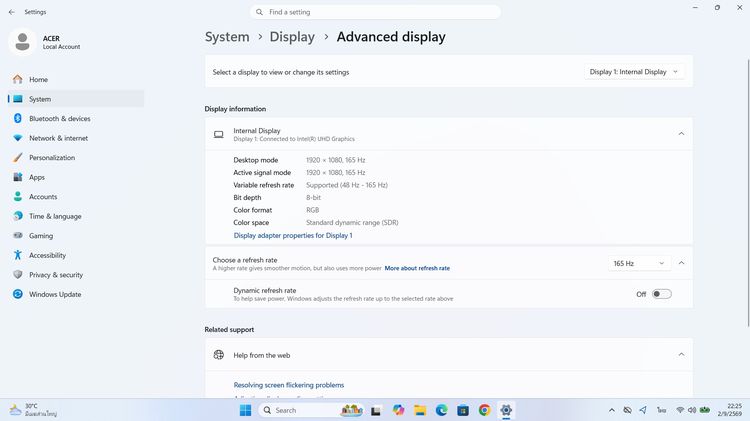This screenshot has height=421, width=750.
Task: Open Task View on the taskbar
Action: (x=376, y=410)
